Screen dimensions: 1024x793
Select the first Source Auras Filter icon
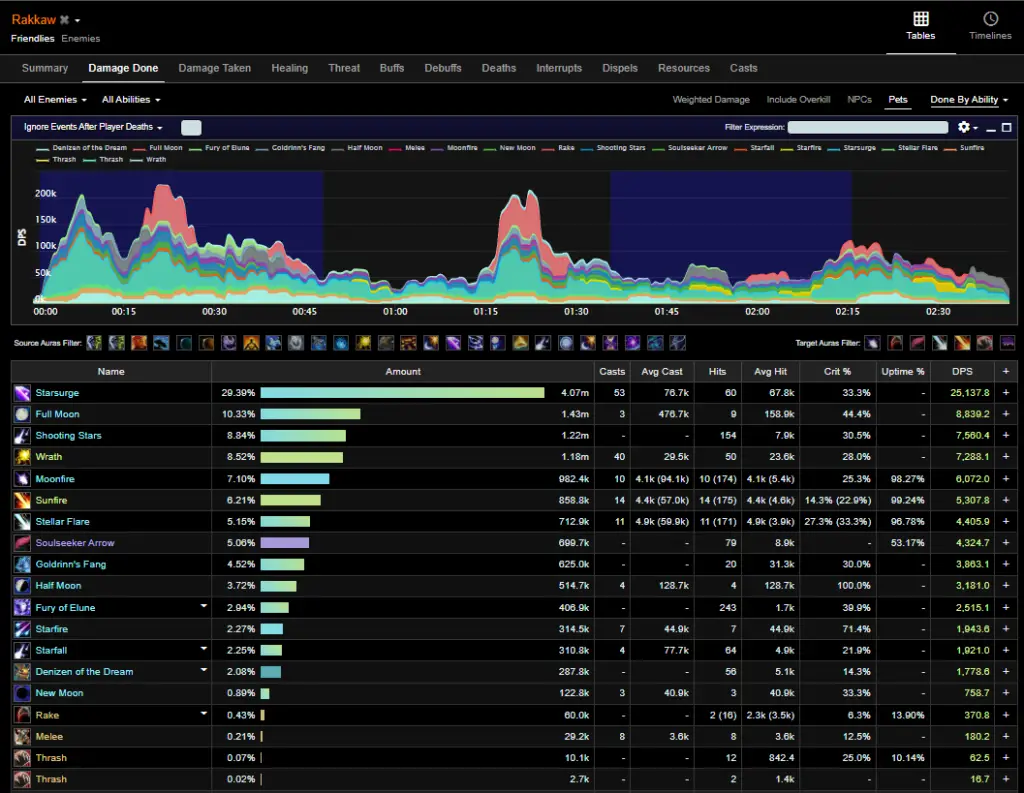(x=94, y=343)
